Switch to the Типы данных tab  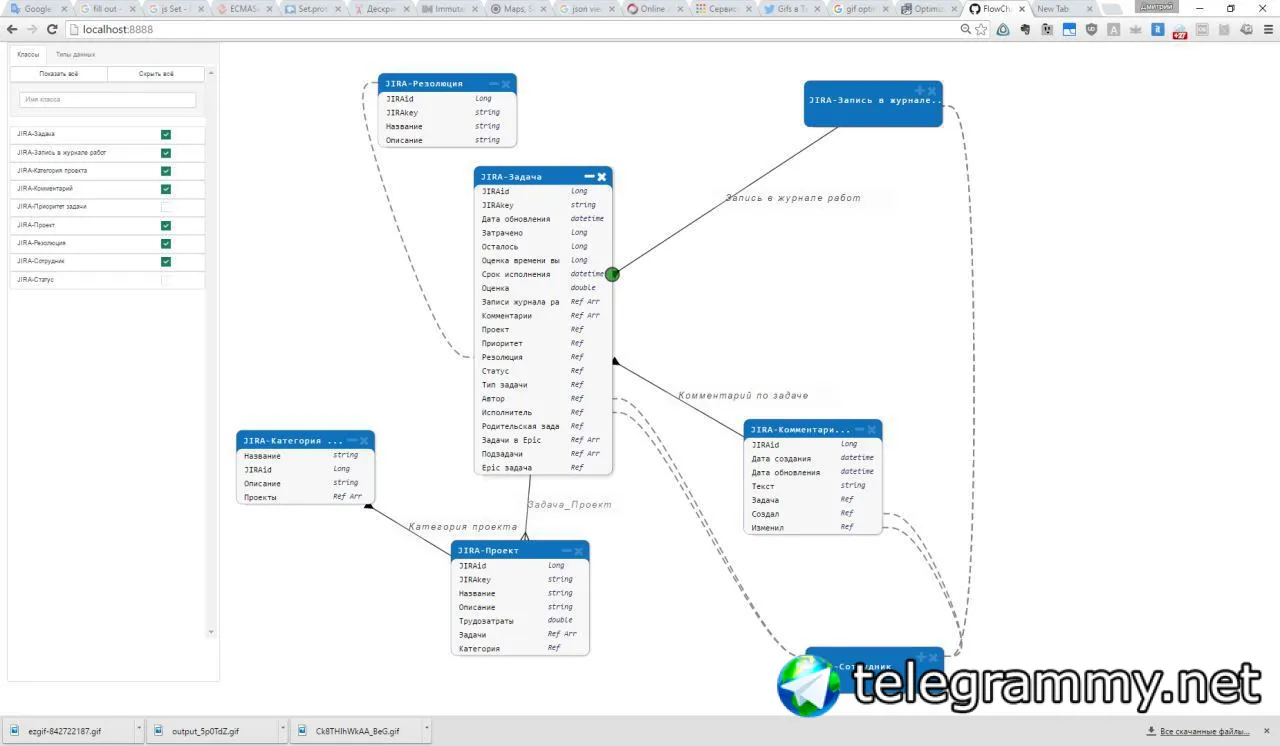(75, 54)
